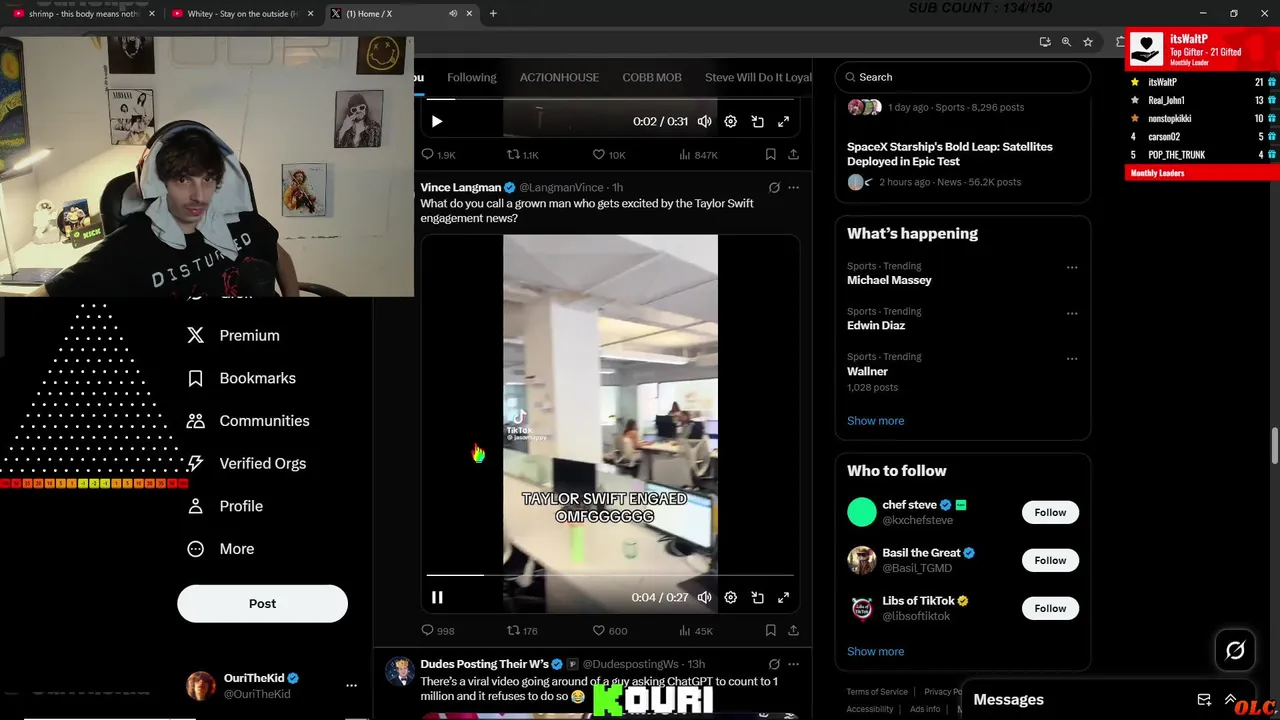This screenshot has width=1280, height=720.
Task: Make the Taylor Swift video fullscreen
Action: pyautogui.click(x=784, y=597)
